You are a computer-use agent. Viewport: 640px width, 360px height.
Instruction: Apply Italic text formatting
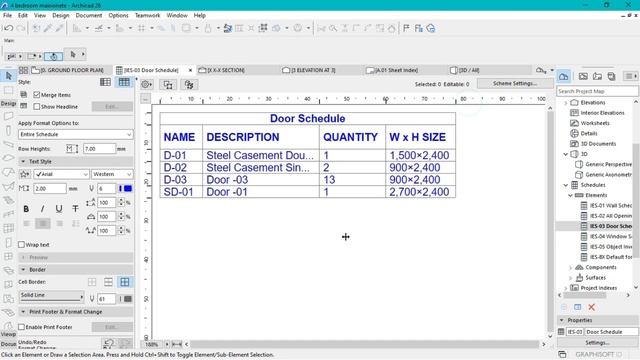point(42,209)
